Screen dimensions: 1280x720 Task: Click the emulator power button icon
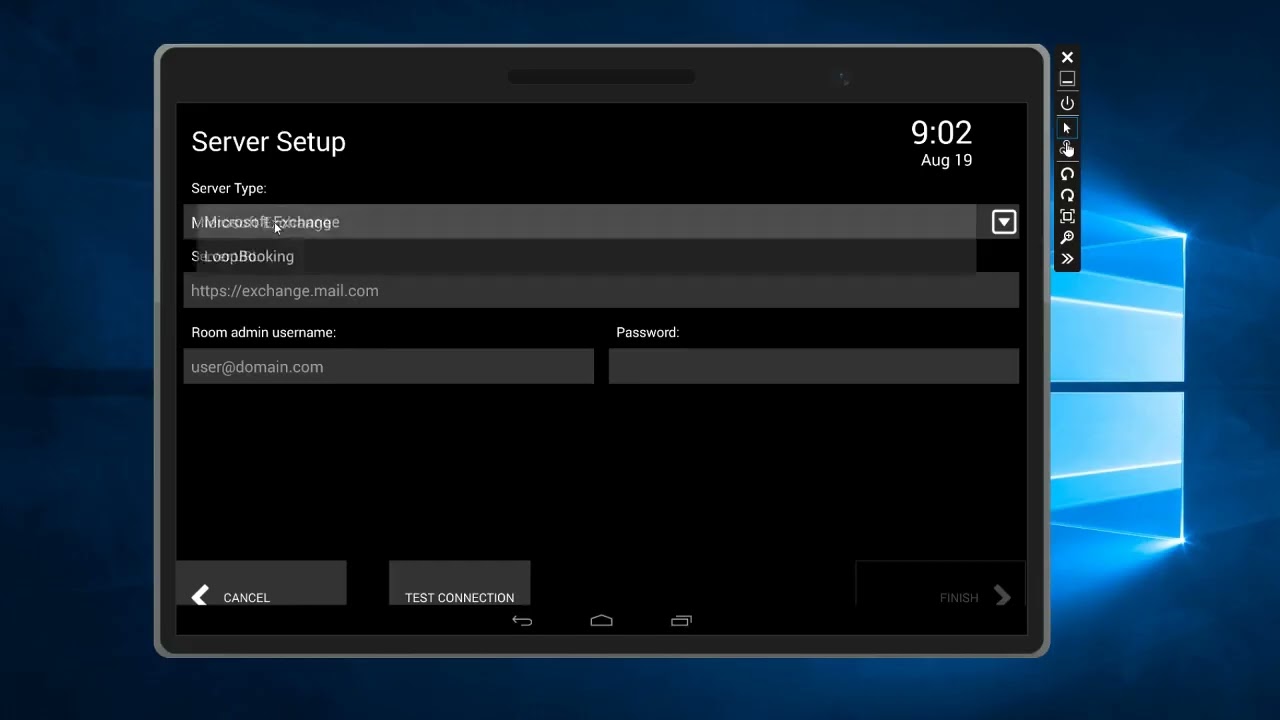[1067, 103]
